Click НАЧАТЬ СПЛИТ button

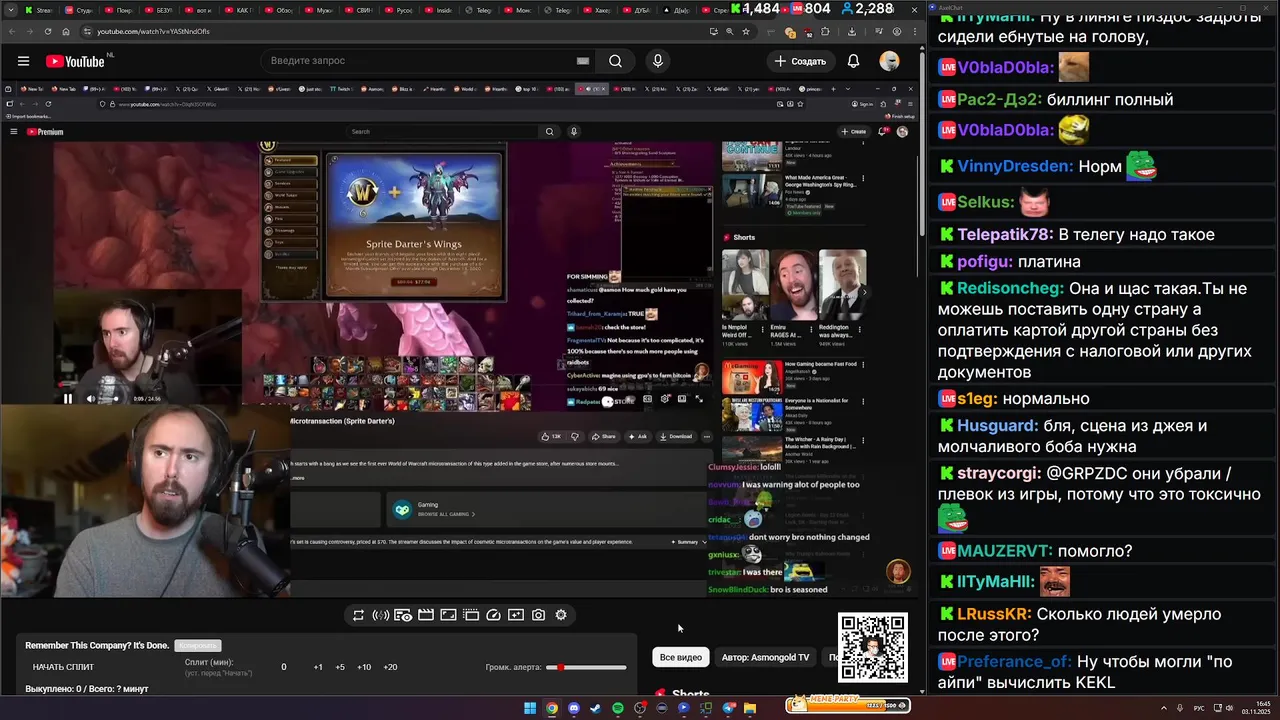63,667
